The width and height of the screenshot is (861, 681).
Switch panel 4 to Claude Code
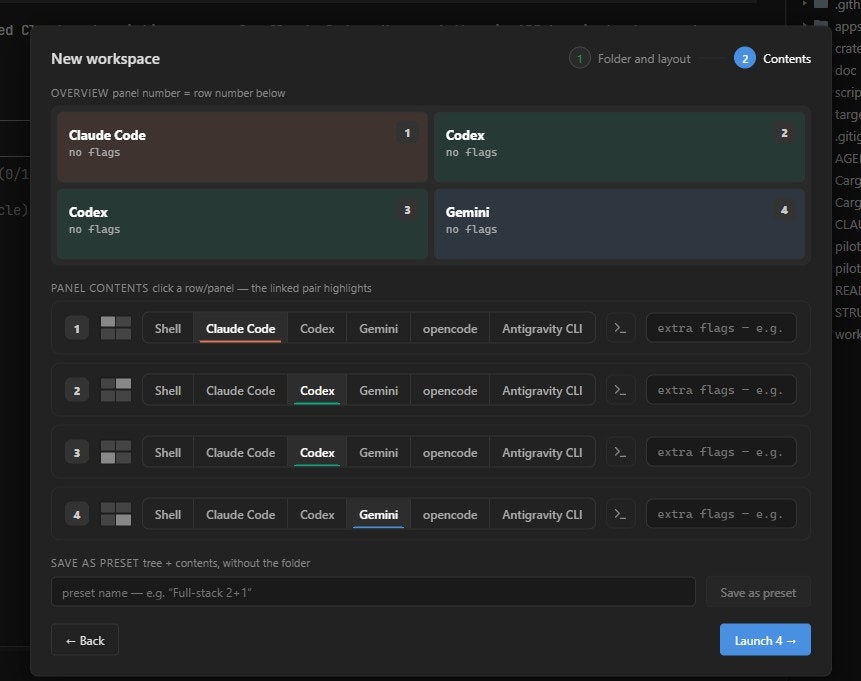point(241,515)
